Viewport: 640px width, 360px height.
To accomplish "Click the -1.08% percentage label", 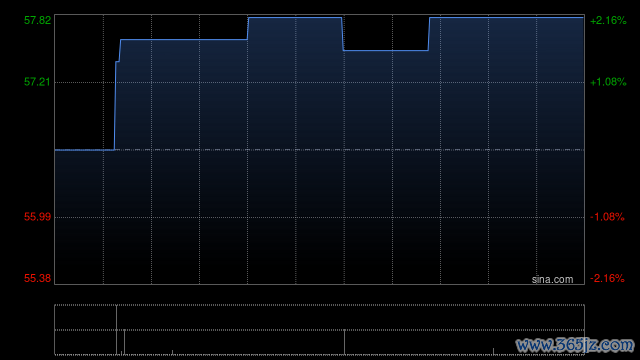I will [x=607, y=217].
